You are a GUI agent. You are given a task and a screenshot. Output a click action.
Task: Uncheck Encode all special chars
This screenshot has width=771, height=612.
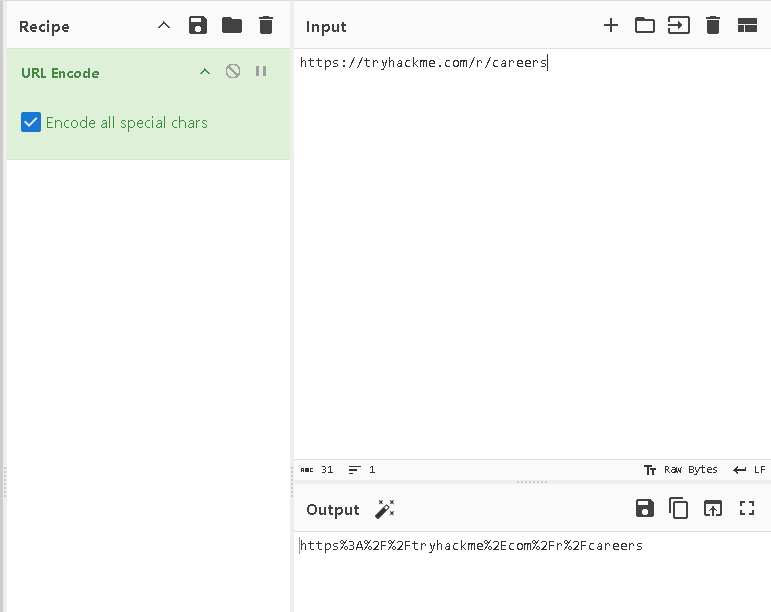[31, 123]
